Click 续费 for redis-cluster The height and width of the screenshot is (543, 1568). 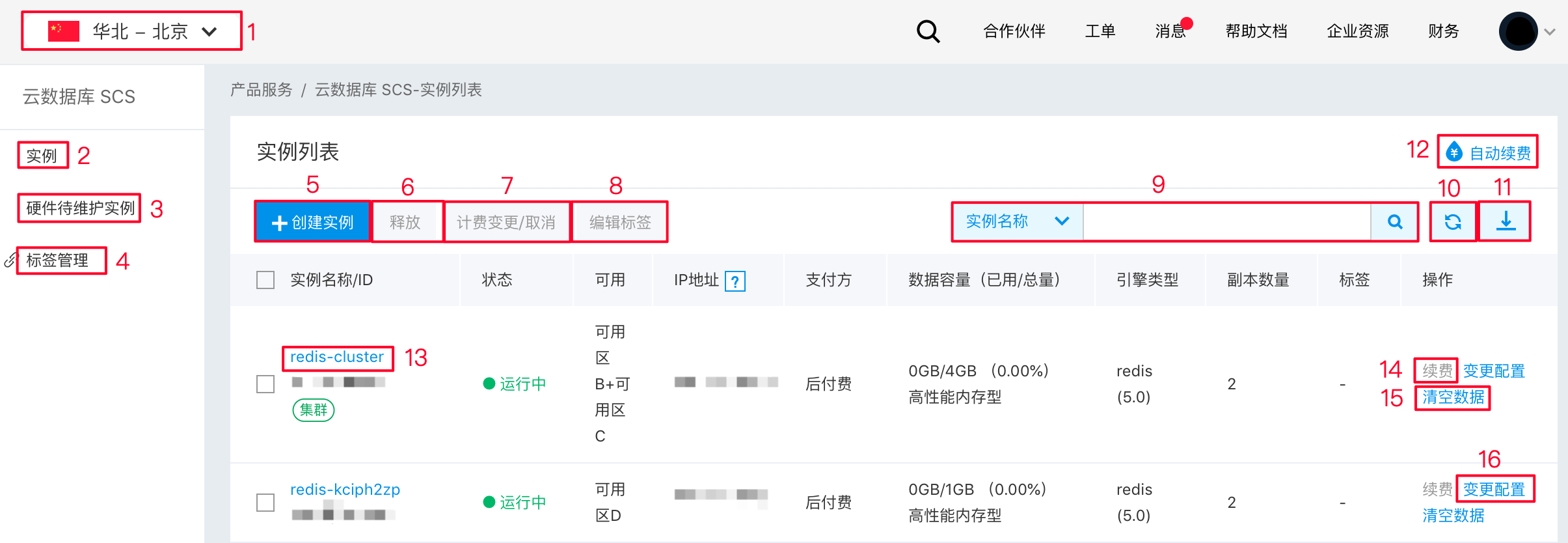(1437, 370)
